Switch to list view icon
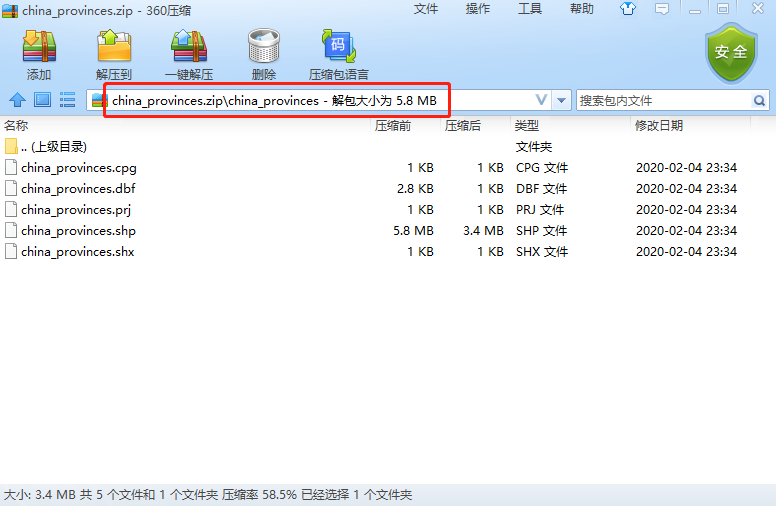 (67, 100)
